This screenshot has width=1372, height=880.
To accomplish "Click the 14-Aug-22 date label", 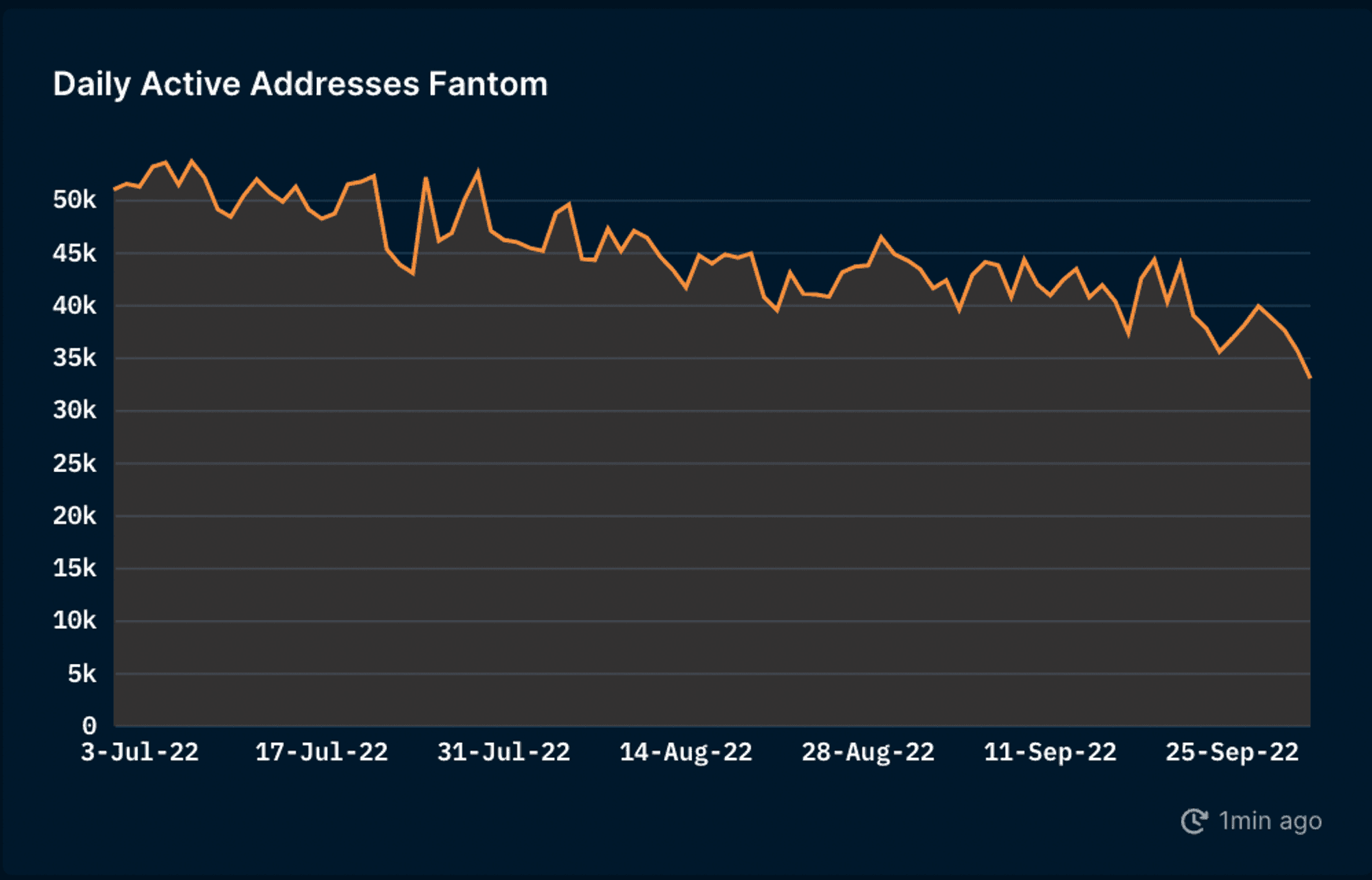I will pyautogui.click(x=686, y=752).
